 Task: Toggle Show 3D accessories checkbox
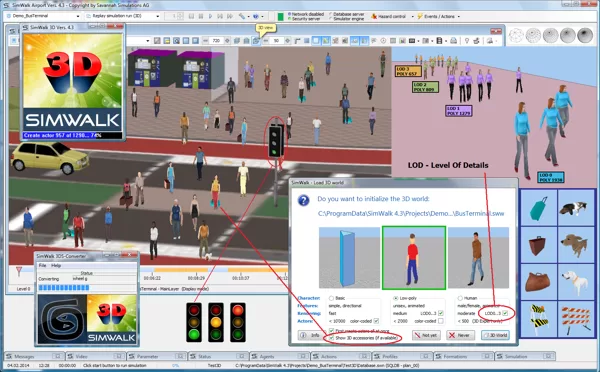pos(331,338)
